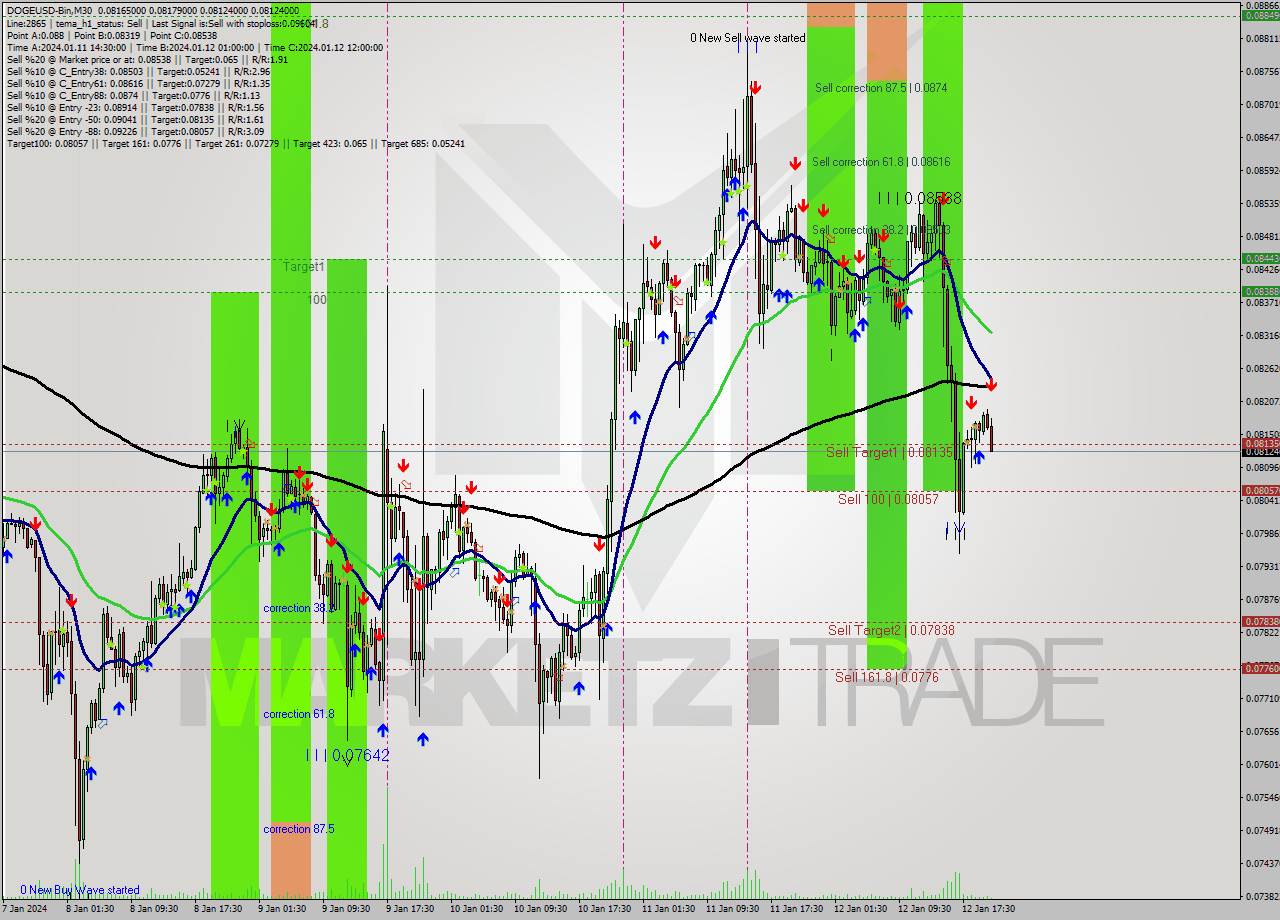The width and height of the screenshot is (1280, 920).
Task: Click the green 0.08443 price tag
Action: 1260,259
